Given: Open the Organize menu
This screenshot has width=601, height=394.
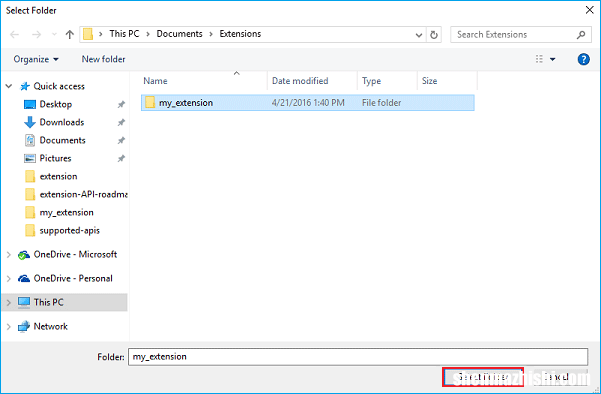Looking at the screenshot, I should coord(36,59).
